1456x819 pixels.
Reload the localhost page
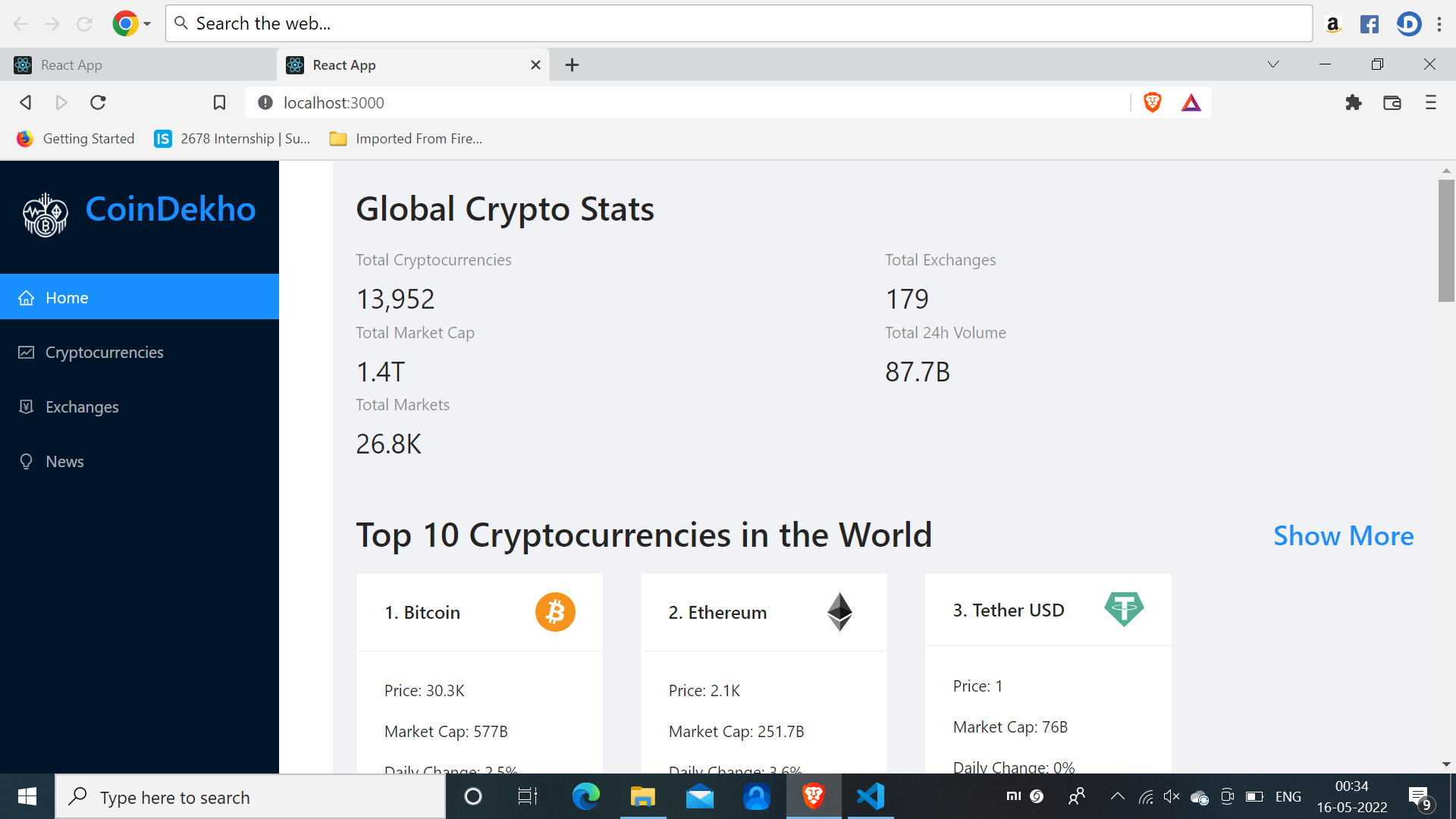[98, 102]
